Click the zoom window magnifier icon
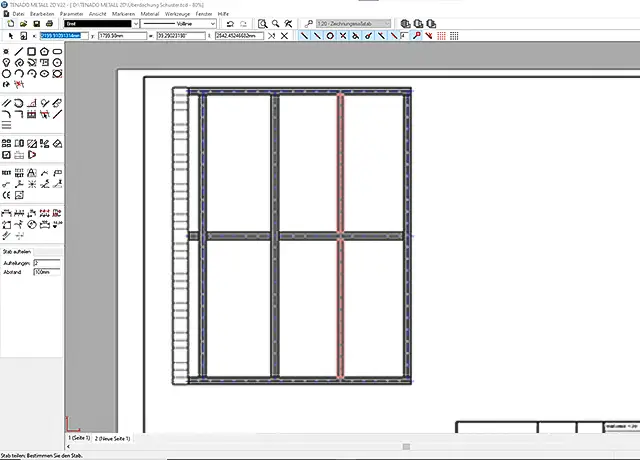The height and width of the screenshot is (460, 640). 261,23
